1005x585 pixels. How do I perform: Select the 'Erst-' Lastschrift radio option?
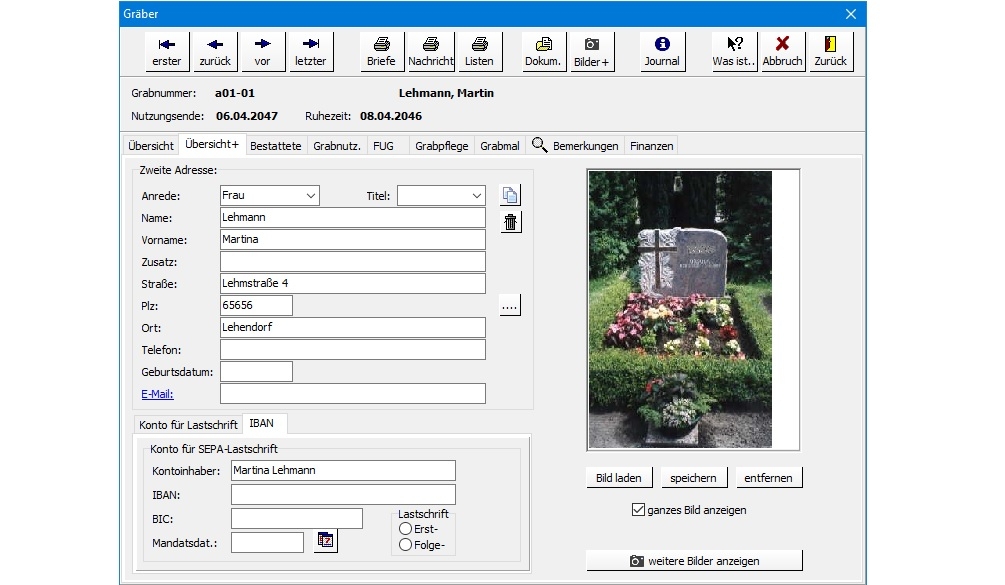[406, 528]
